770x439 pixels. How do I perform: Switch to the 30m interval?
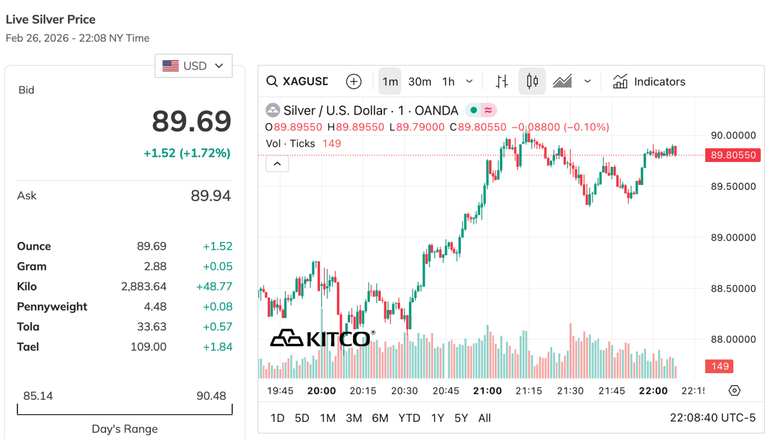pyautogui.click(x=420, y=82)
